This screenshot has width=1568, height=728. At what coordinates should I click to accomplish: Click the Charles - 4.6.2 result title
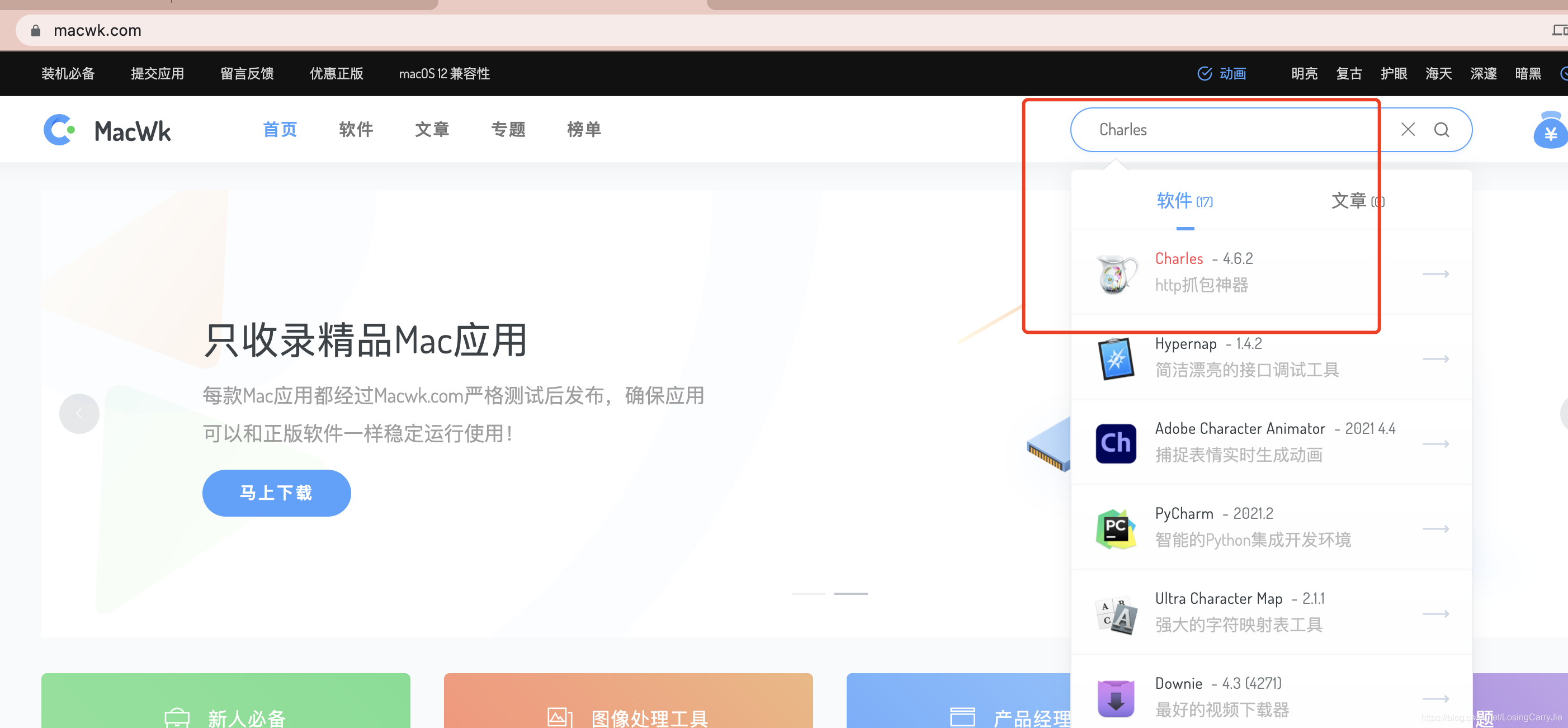click(x=1204, y=259)
